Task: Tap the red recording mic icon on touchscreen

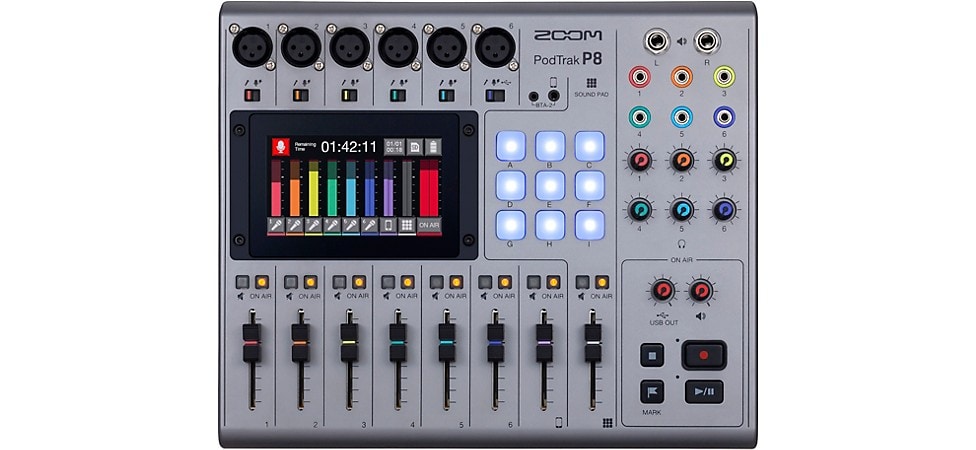Action: (x=281, y=147)
